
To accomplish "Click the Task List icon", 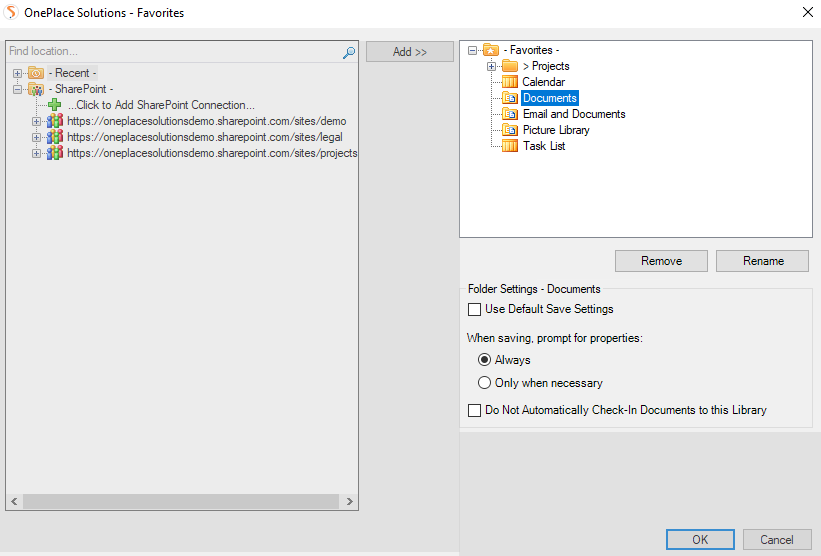I will 510,146.
